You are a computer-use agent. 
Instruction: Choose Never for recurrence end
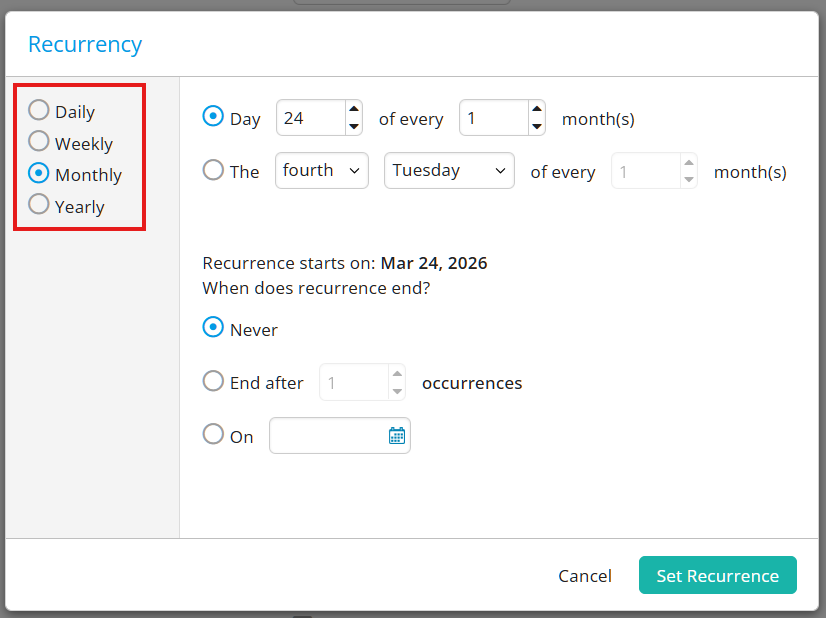pyautogui.click(x=213, y=328)
